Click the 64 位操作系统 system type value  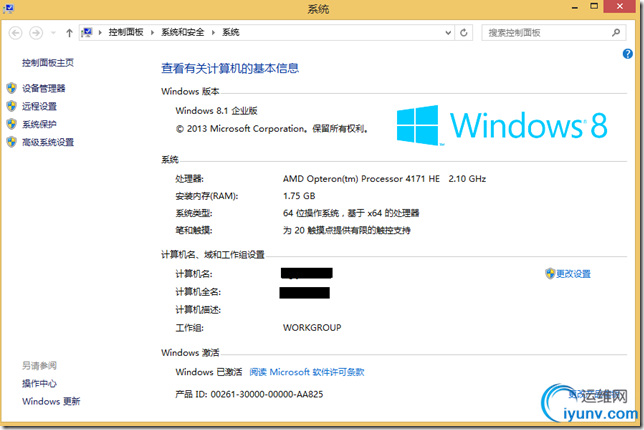coord(351,213)
